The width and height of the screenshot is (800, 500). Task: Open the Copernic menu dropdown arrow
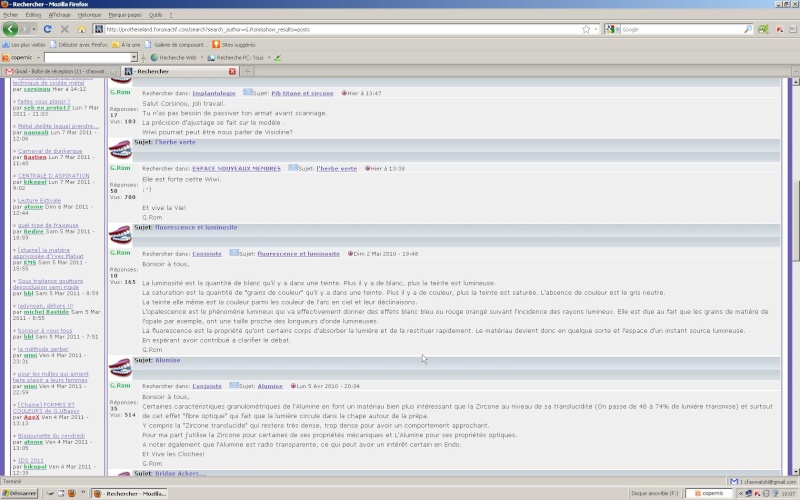[38, 58]
